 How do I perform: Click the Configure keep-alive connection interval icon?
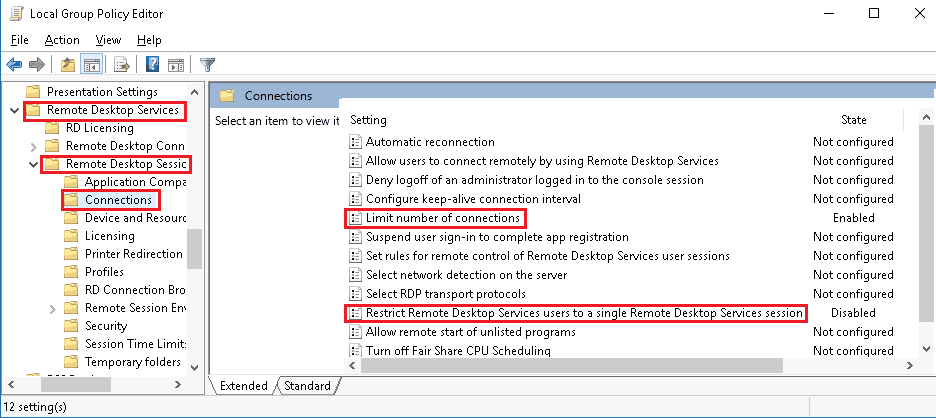tap(356, 199)
